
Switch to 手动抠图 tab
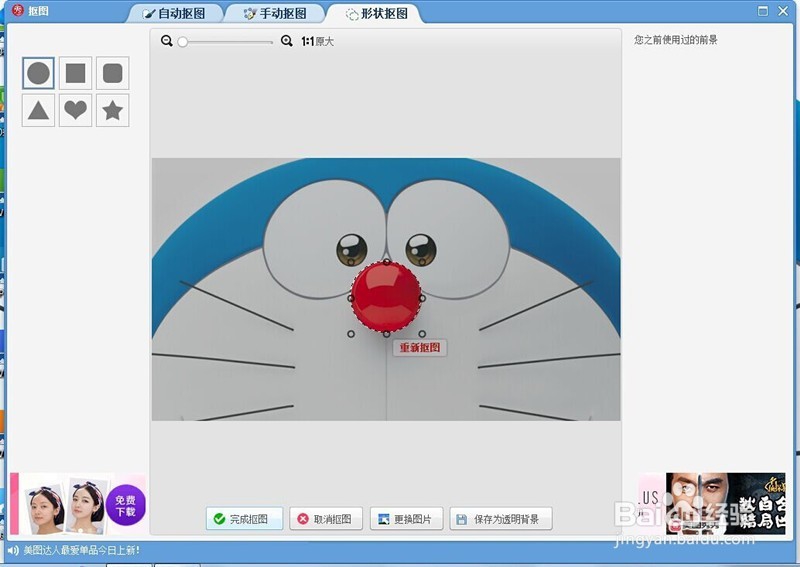[x=276, y=13]
